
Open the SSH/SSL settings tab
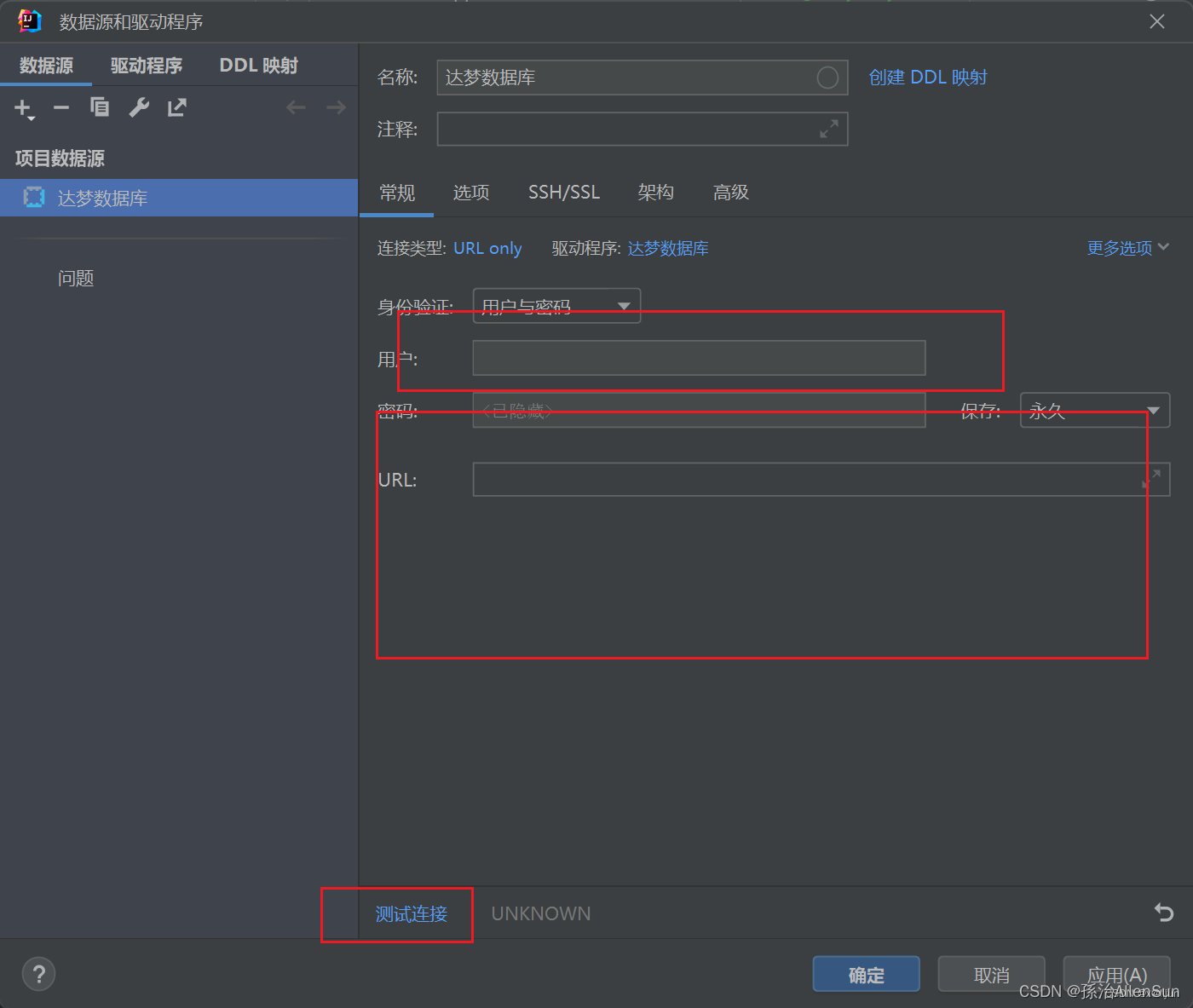(x=564, y=193)
